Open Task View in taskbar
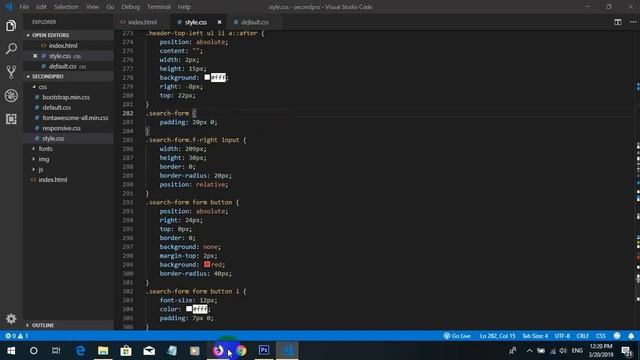Viewport: 640px width, 360px height. 56,350
